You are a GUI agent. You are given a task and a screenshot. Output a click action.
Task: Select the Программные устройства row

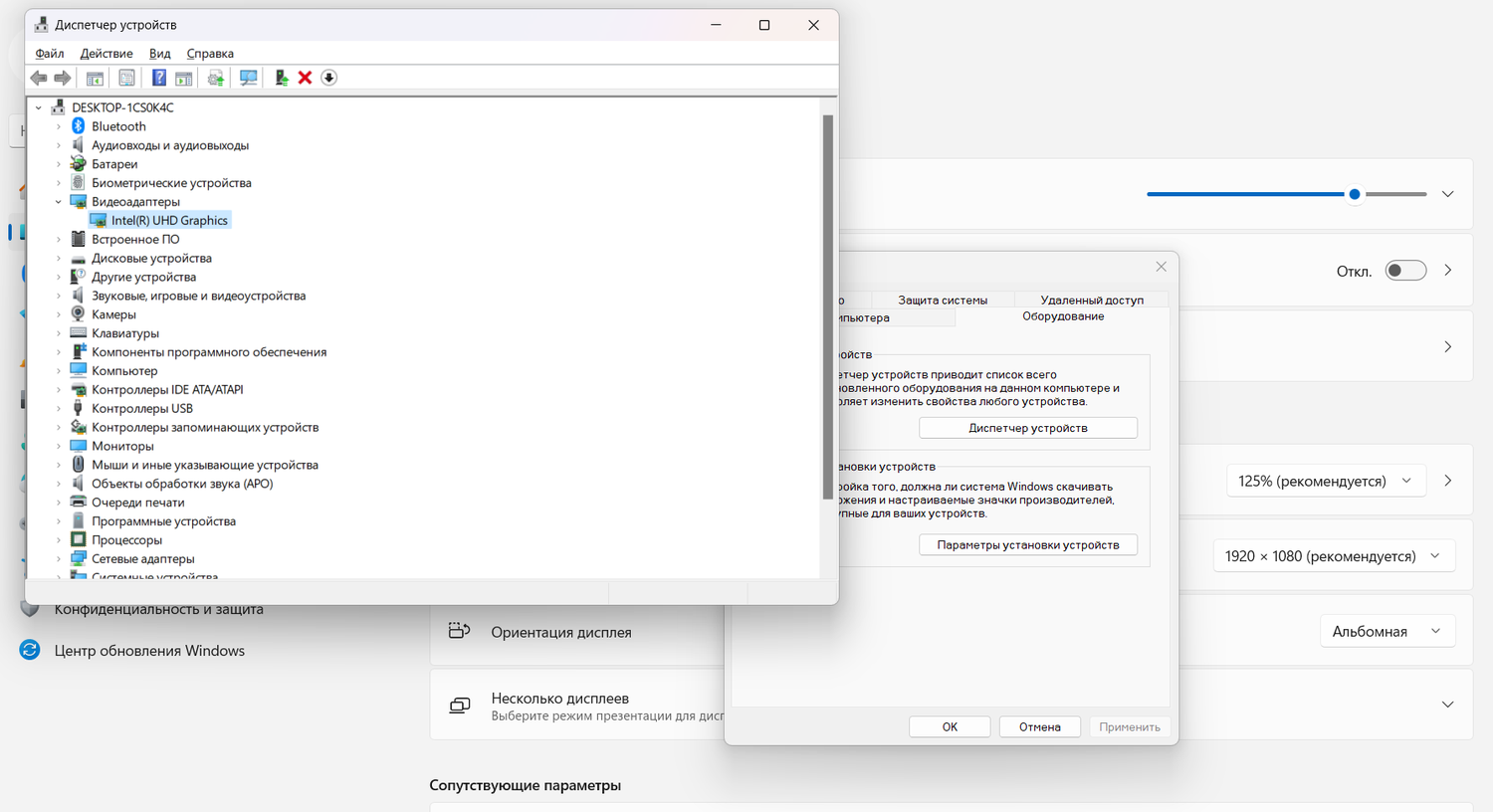pyautogui.click(x=163, y=521)
